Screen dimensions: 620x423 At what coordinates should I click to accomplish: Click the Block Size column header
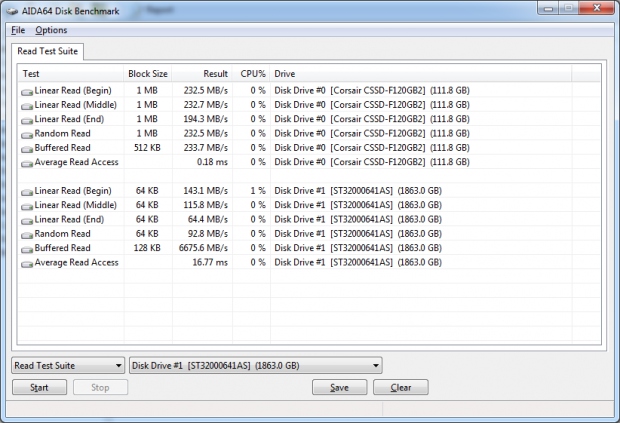(148, 73)
